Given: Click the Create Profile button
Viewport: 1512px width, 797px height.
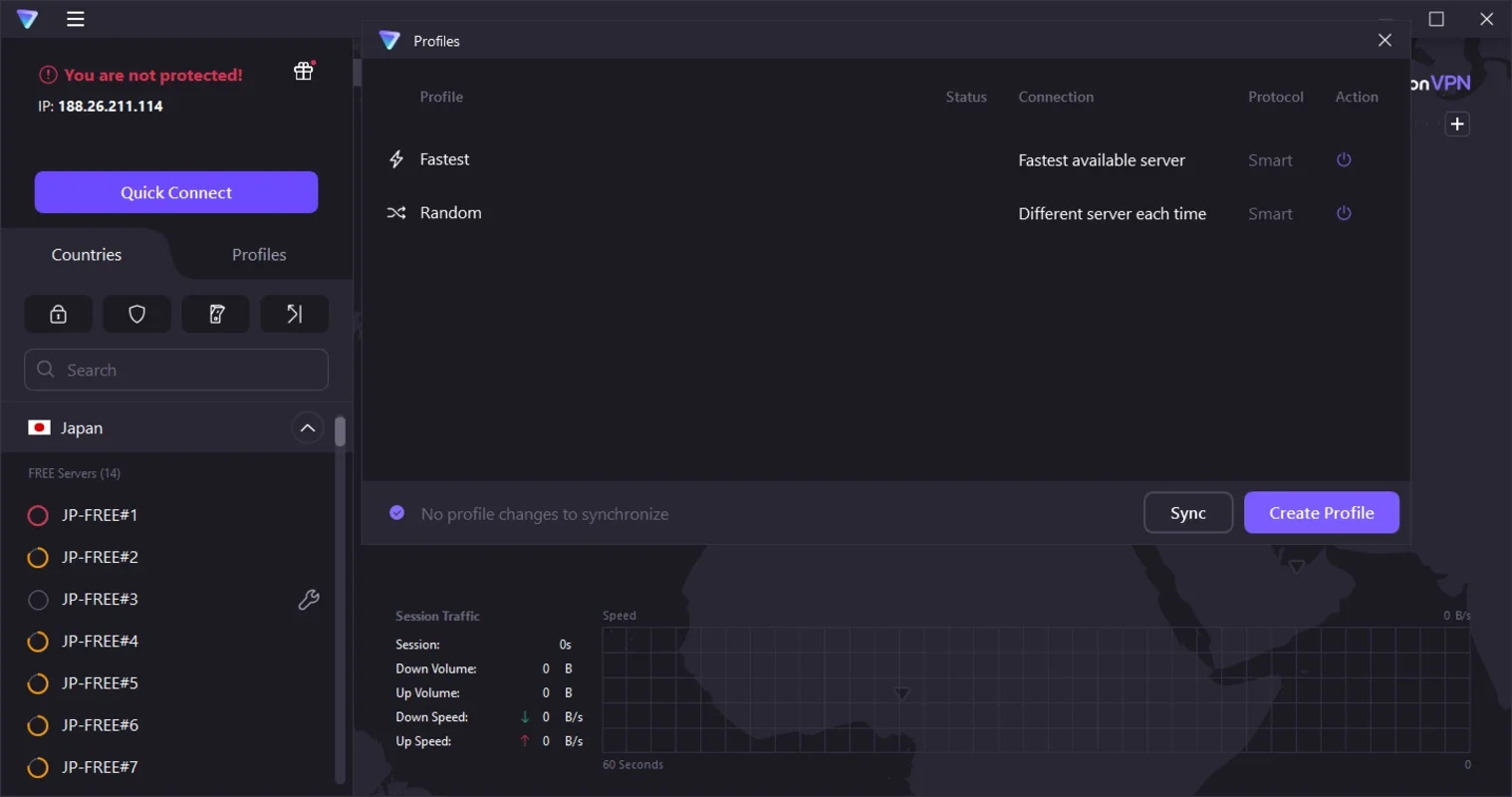Looking at the screenshot, I should pos(1322,512).
